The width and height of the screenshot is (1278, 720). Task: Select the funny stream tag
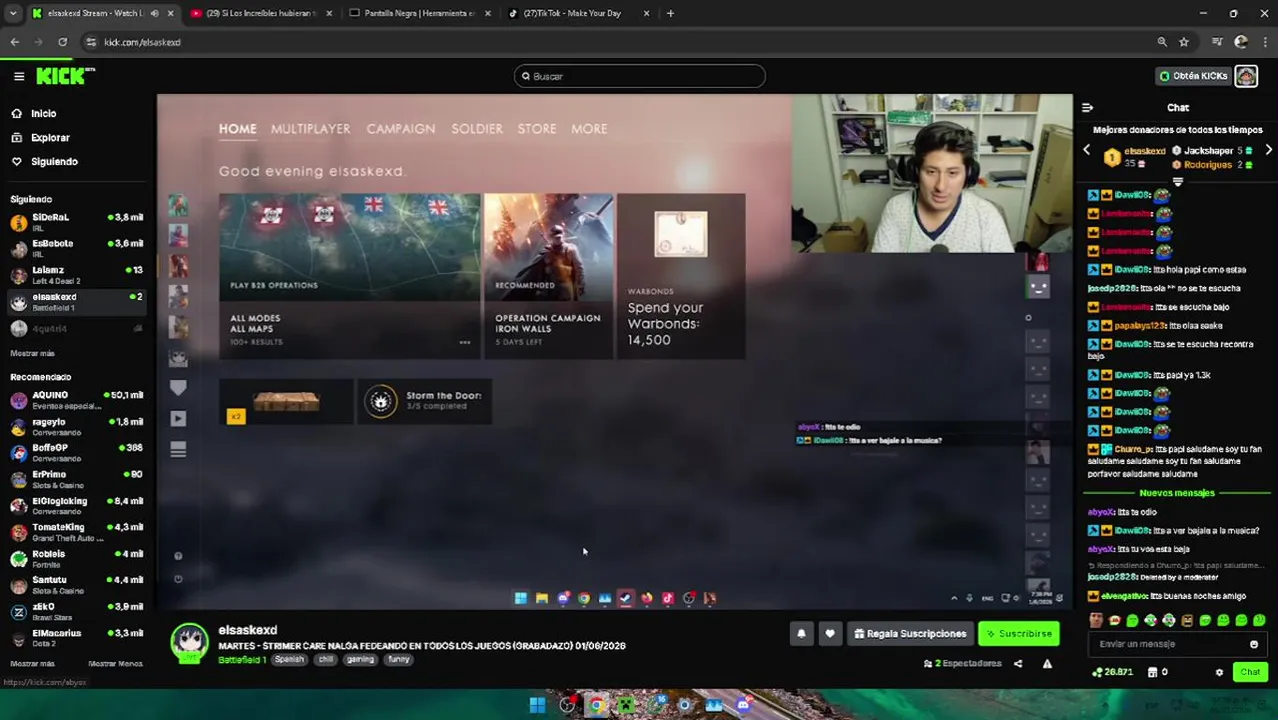pos(399,660)
